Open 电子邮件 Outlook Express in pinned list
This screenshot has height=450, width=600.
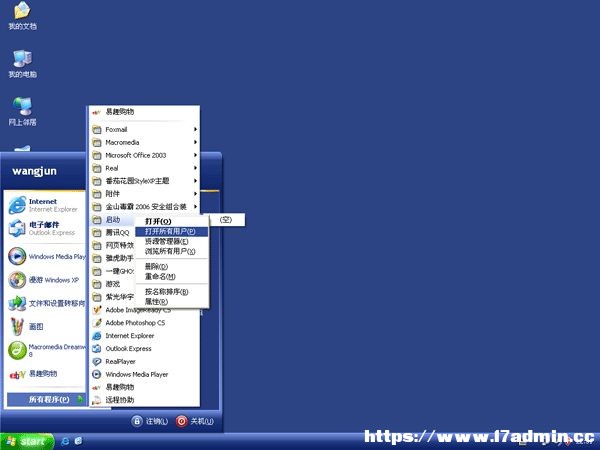pos(45,228)
